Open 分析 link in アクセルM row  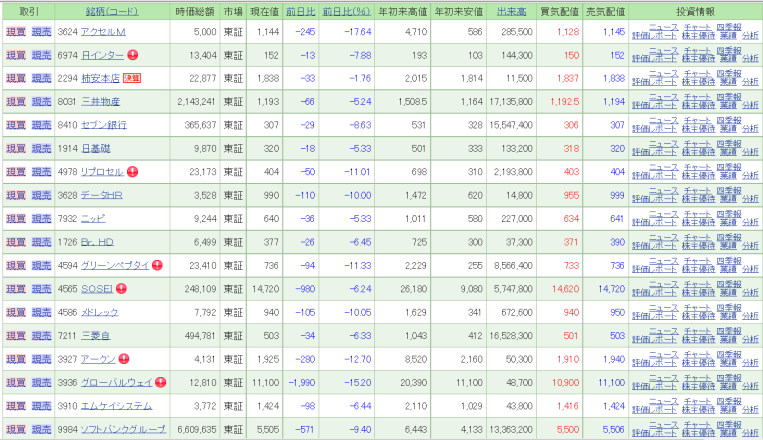point(750,36)
